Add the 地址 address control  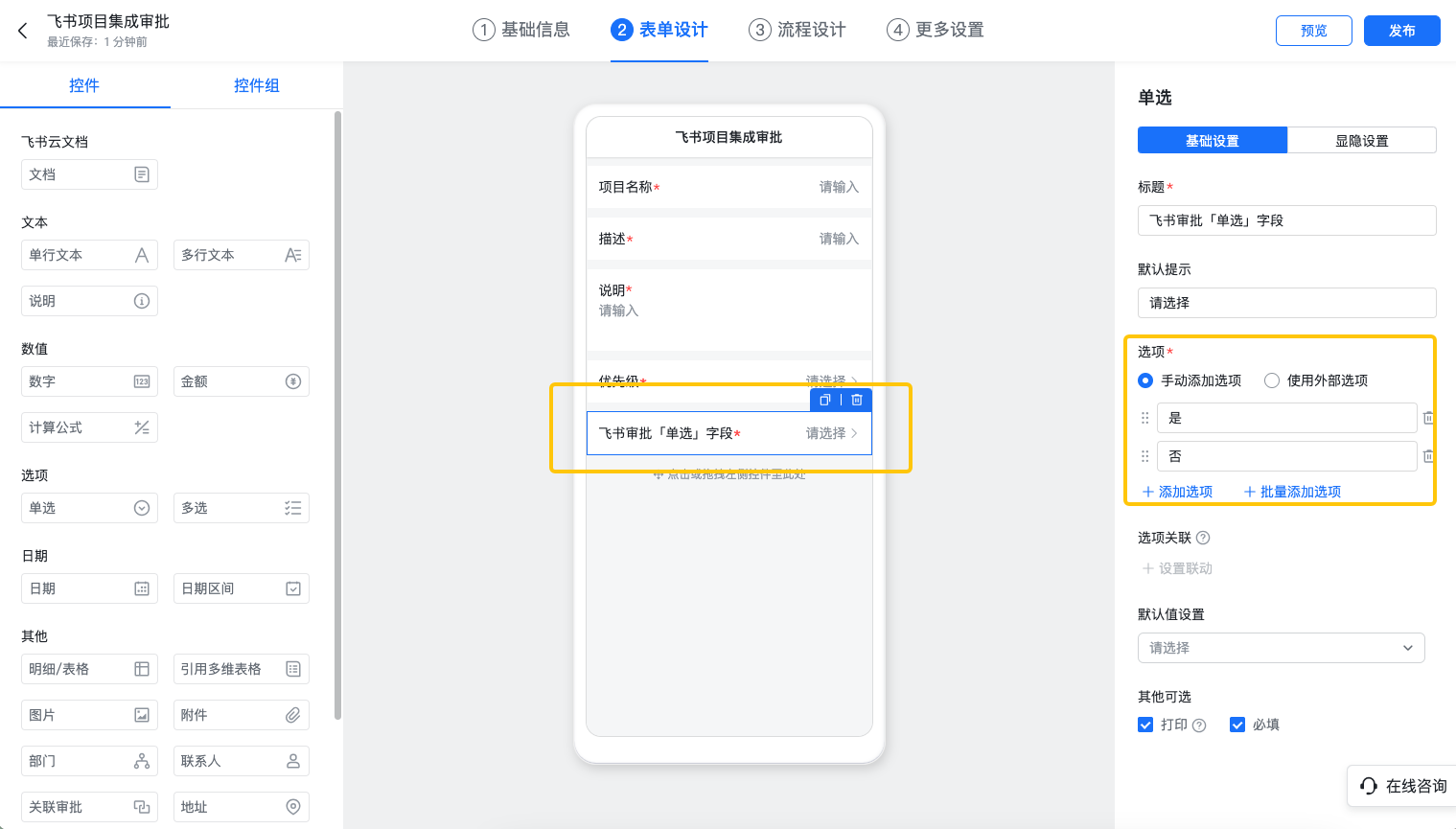[242, 807]
